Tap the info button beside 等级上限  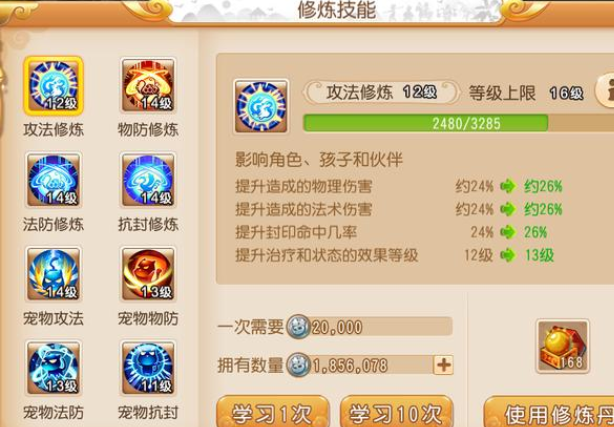(605, 90)
